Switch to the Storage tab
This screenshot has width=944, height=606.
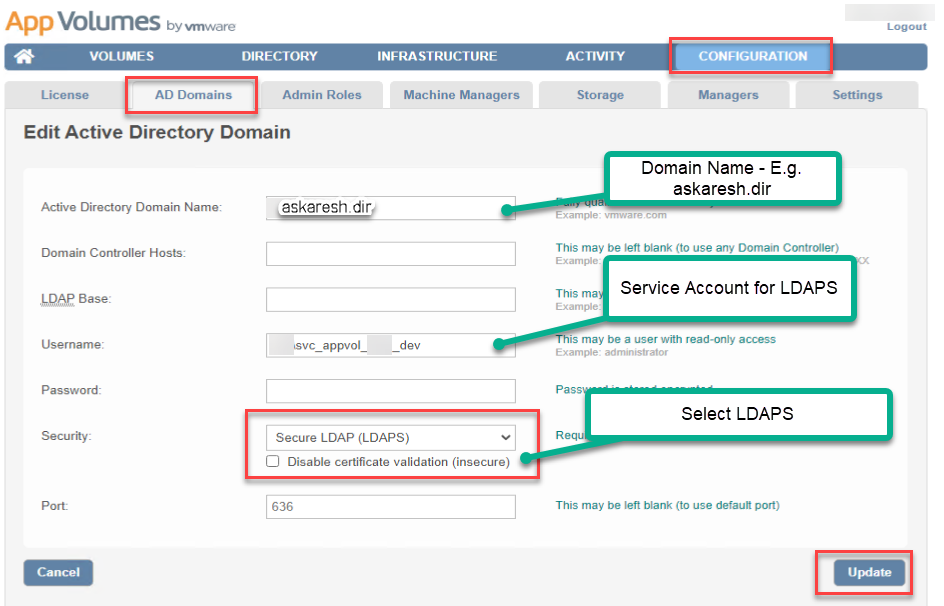coord(600,95)
